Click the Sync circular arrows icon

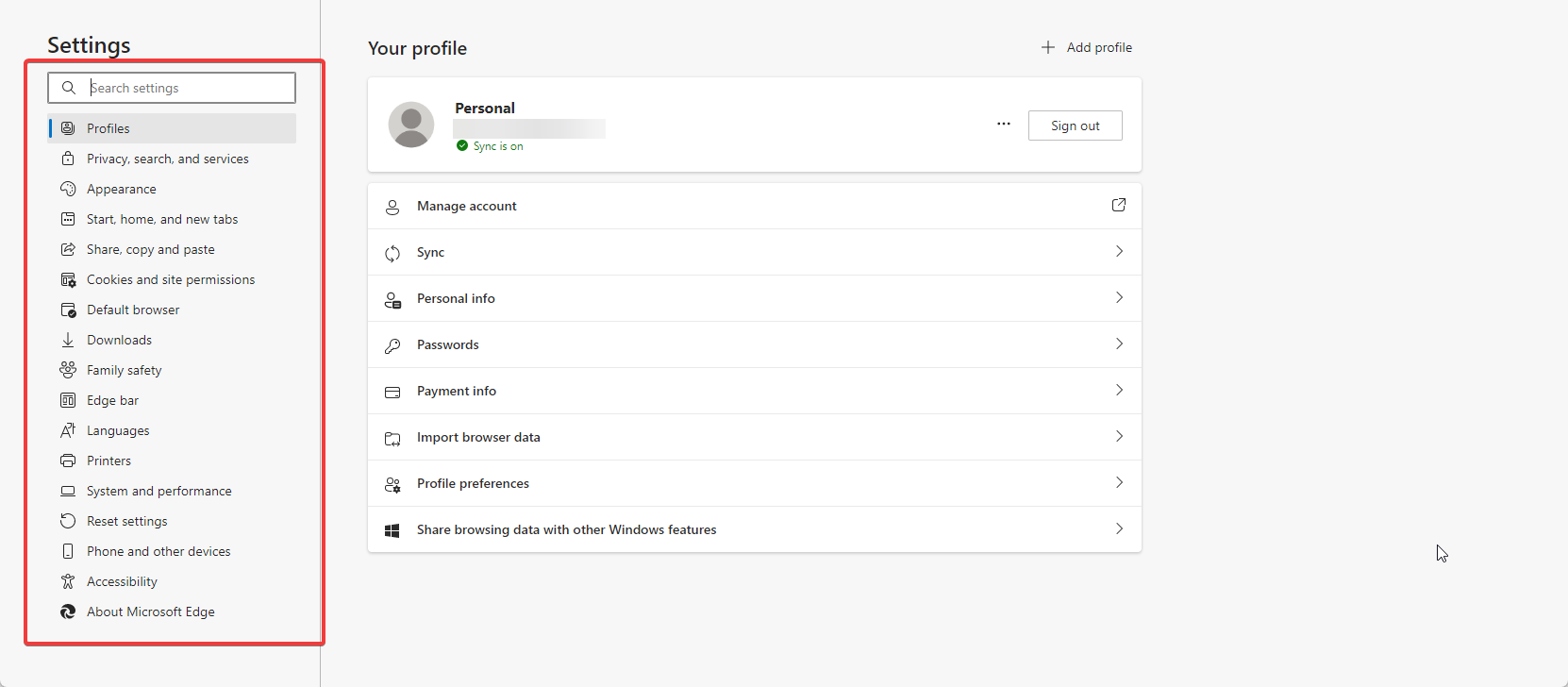(392, 253)
